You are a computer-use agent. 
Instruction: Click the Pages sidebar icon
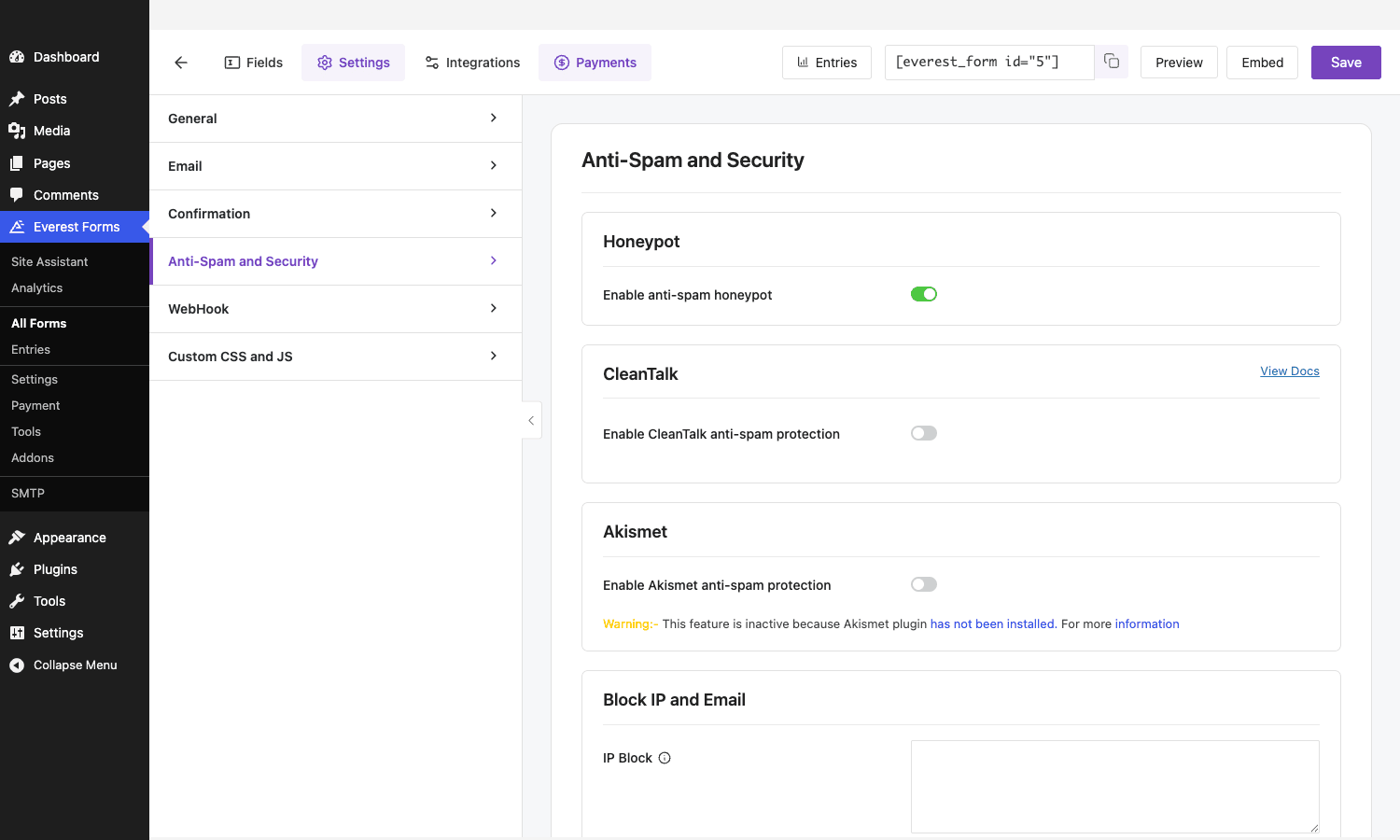(17, 163)
